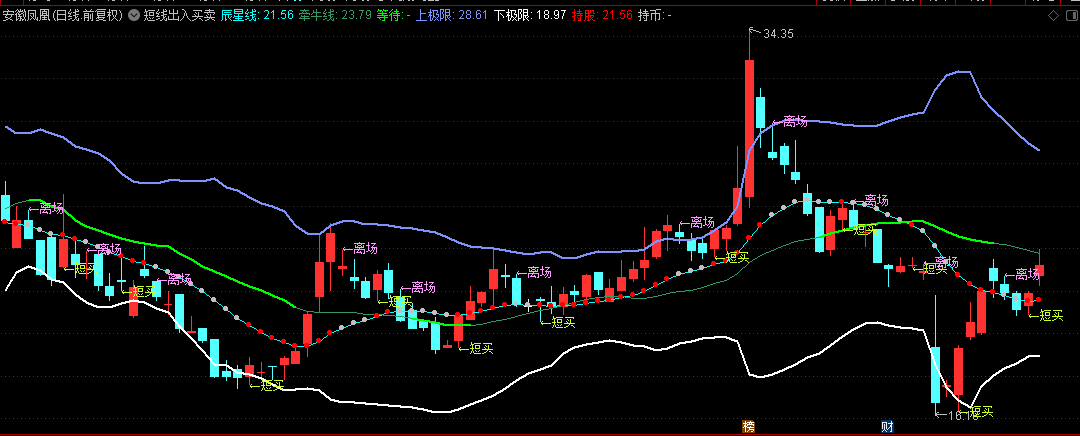Open the indicator dropdown arrow beside 短线出入买卖
1080x436 pixels.
pos(134,15)
